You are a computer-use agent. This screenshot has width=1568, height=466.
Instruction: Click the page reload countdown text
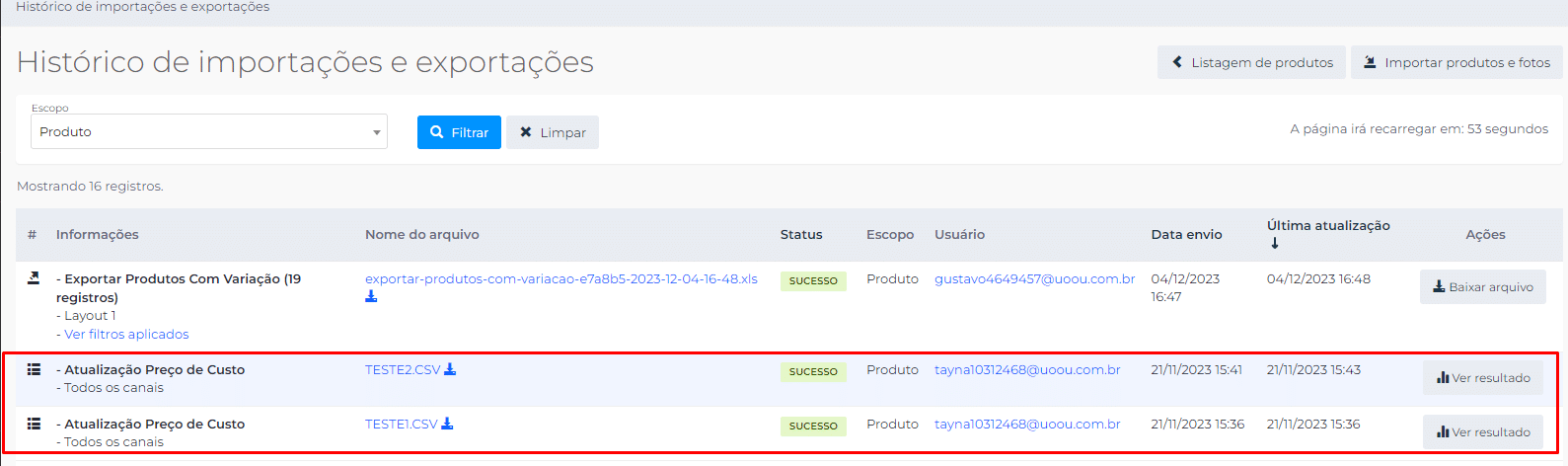click(1419, 129)
